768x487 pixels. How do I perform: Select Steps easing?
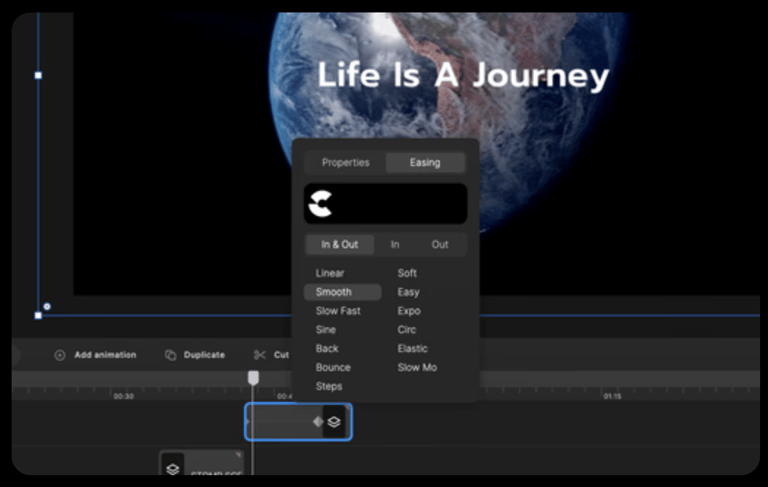point(329,387)
